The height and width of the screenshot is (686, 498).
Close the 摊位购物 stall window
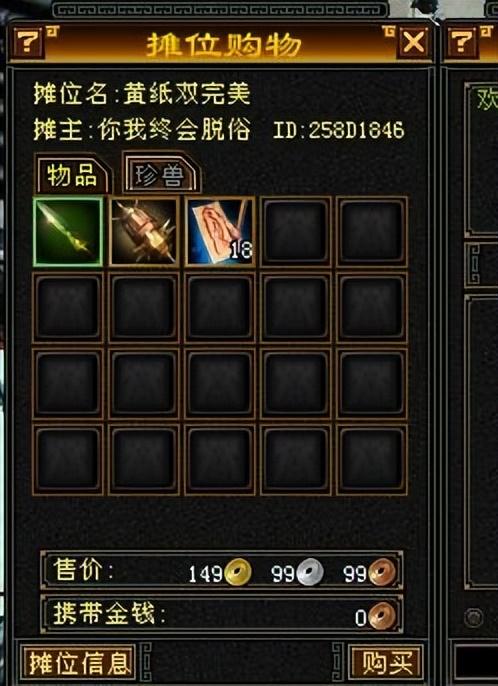tap(414, 42)
